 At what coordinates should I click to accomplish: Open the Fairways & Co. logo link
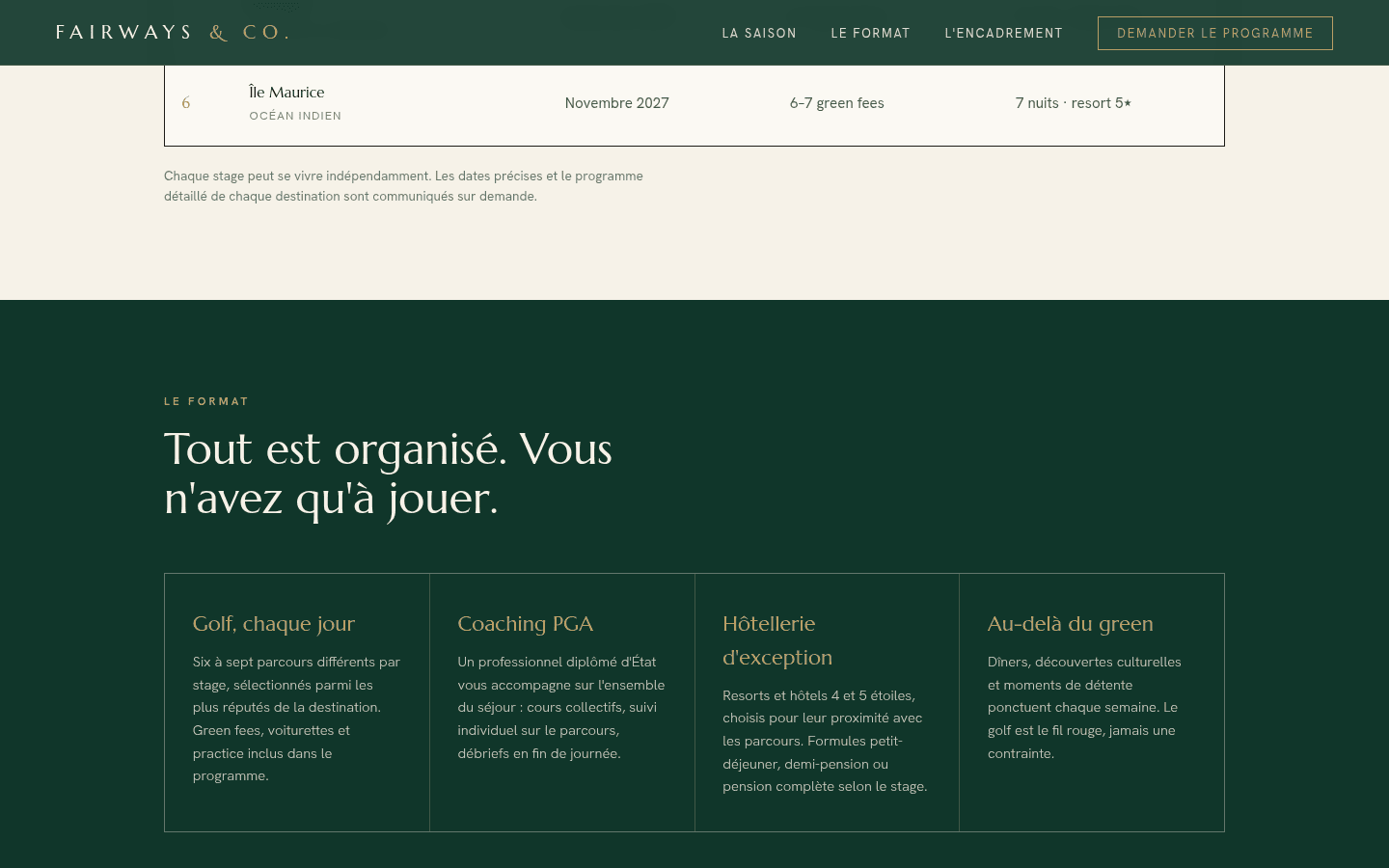tap(173, 33)
